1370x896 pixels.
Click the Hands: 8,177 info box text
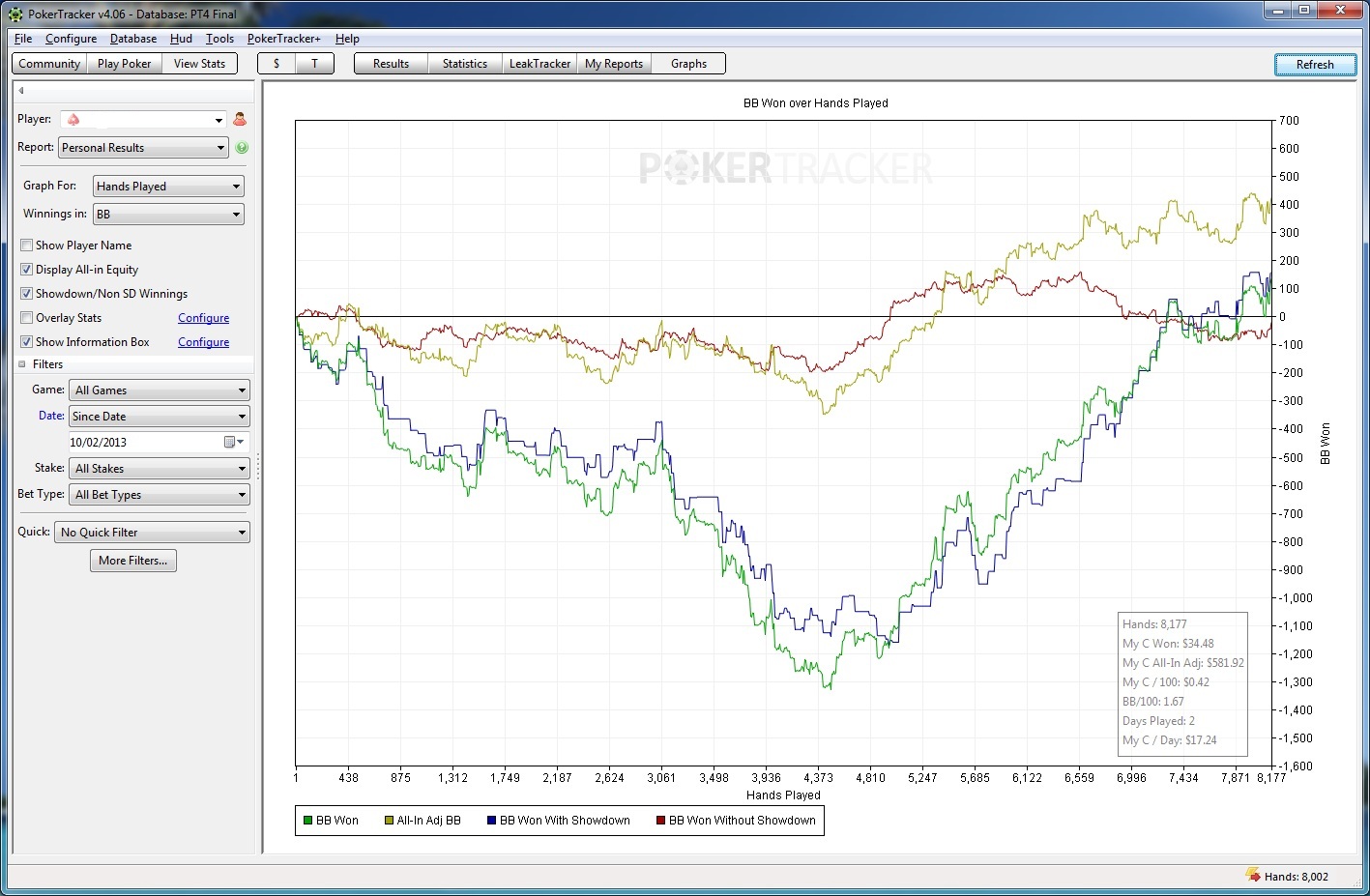[1154, 624]
